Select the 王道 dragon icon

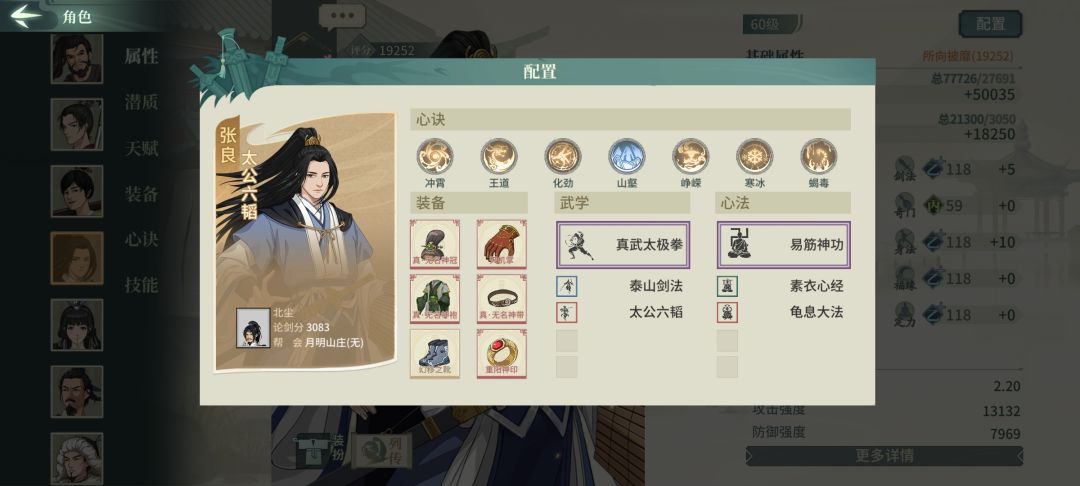click(499, 156)
